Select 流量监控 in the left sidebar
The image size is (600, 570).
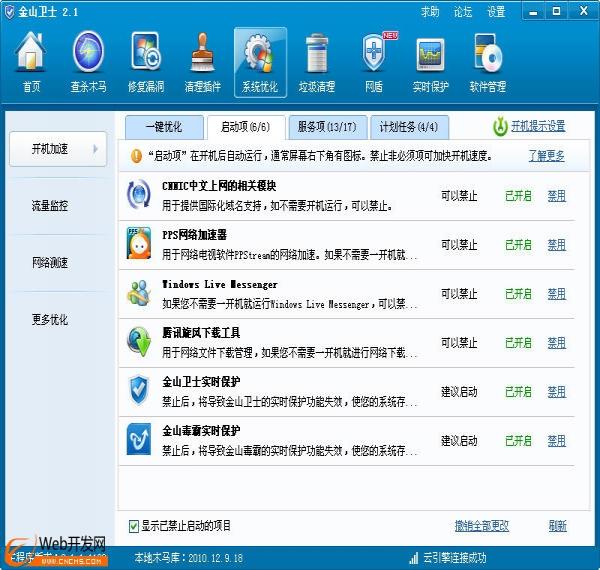tap(50, 206)
